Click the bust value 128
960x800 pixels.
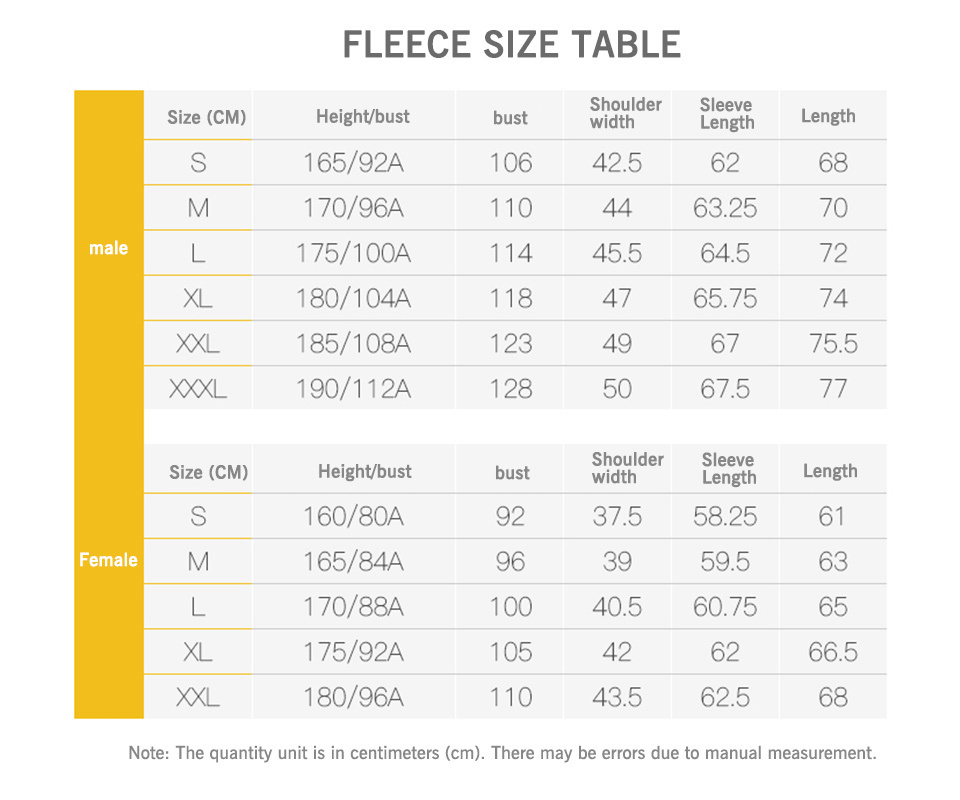510,389
